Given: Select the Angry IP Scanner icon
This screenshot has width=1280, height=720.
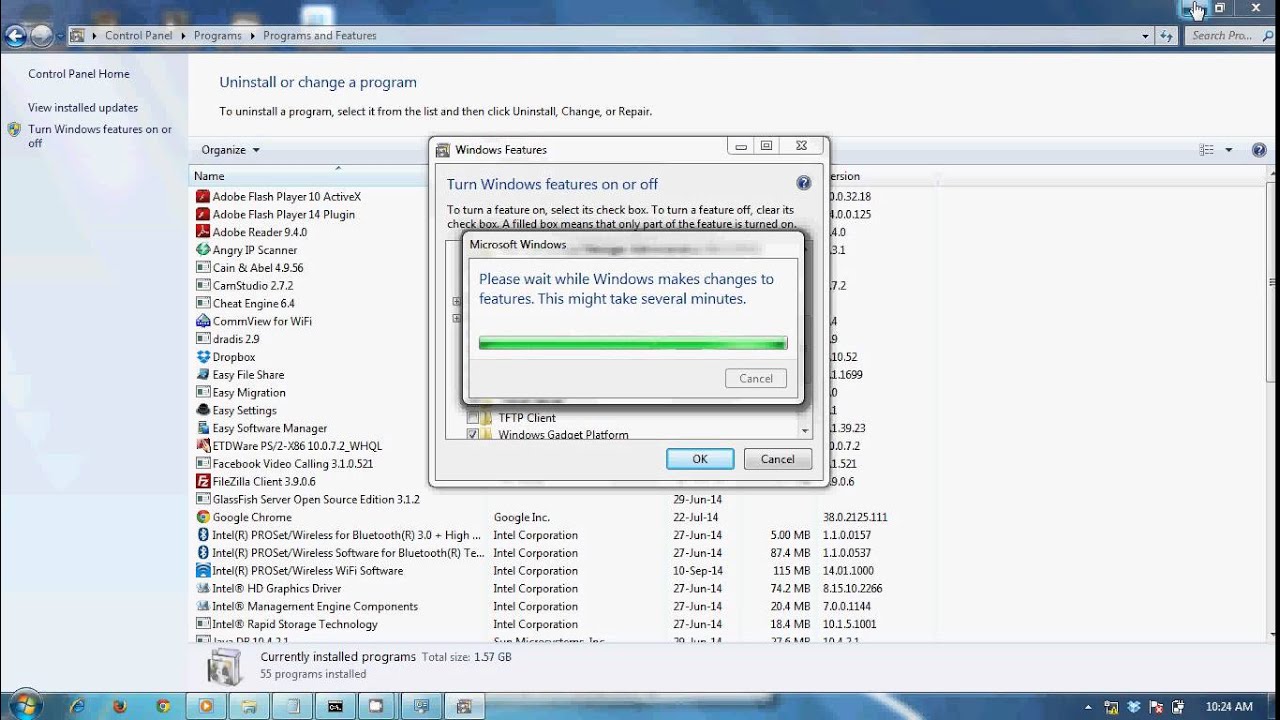Looking at the screenshot, I should click(x=203, y=250).
